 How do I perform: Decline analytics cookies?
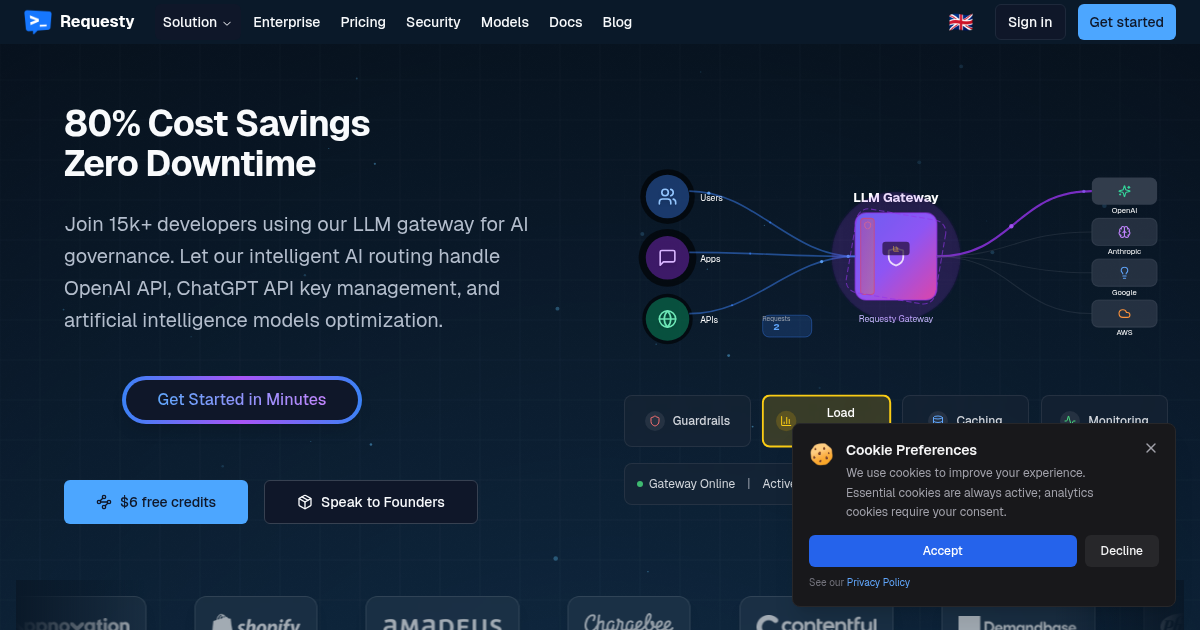click(1122, 551)
